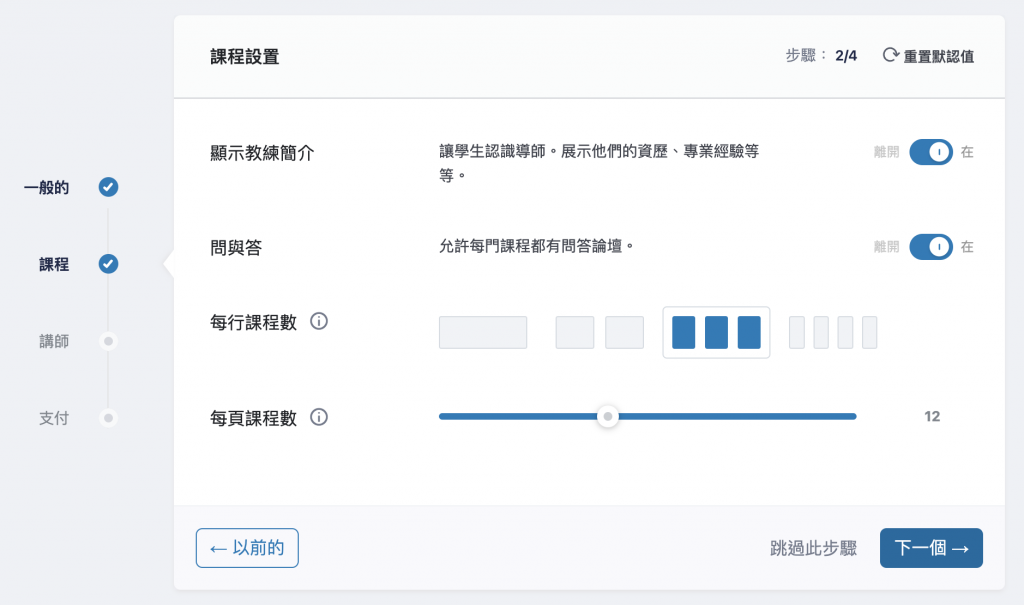Click the reset-to-default circular arrow icon
1024x605 pixels.
(x=890, y=55)
